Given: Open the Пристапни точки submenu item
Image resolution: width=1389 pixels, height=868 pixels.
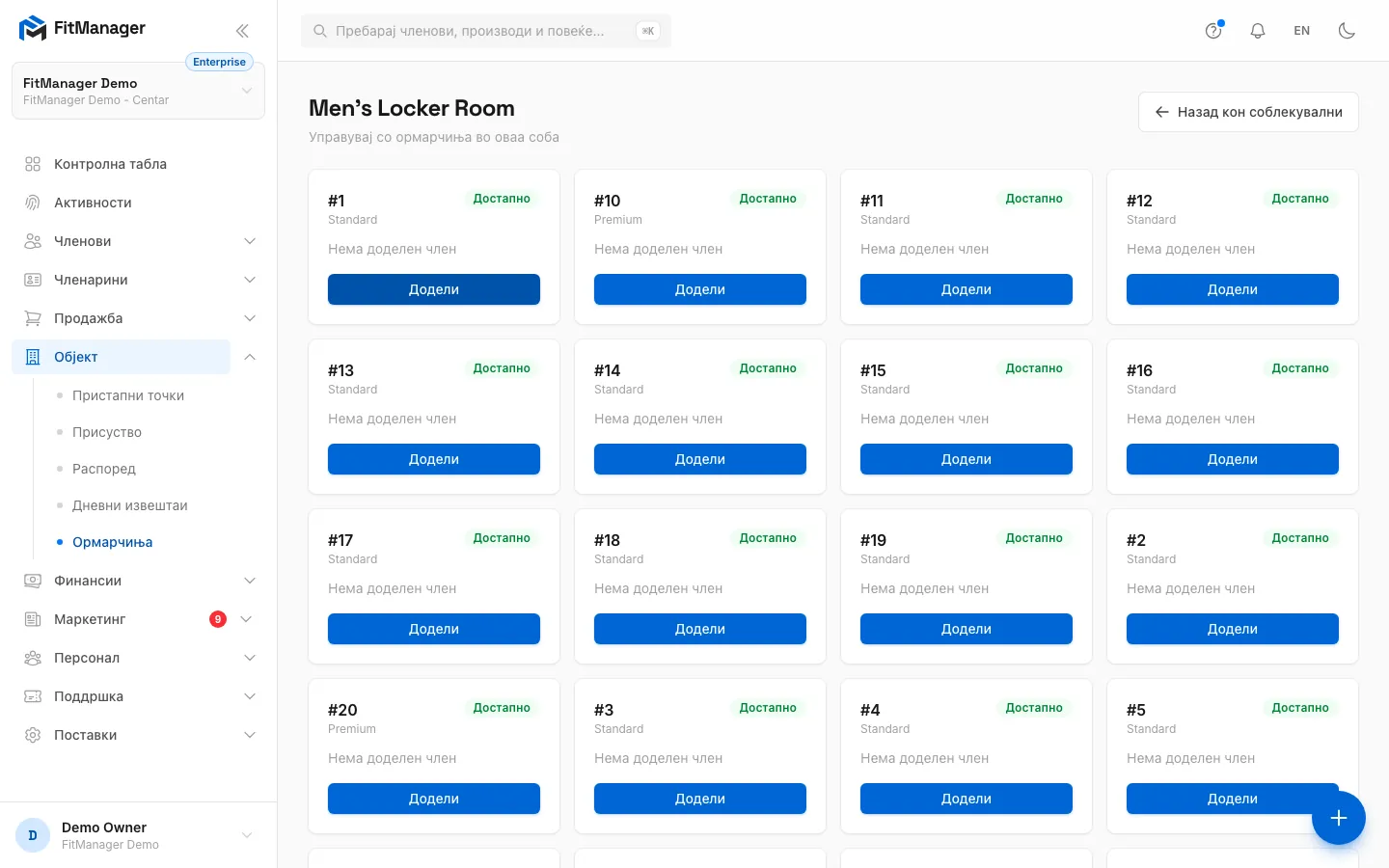Looking at the screenshot, I should click(x=128, y=395).
